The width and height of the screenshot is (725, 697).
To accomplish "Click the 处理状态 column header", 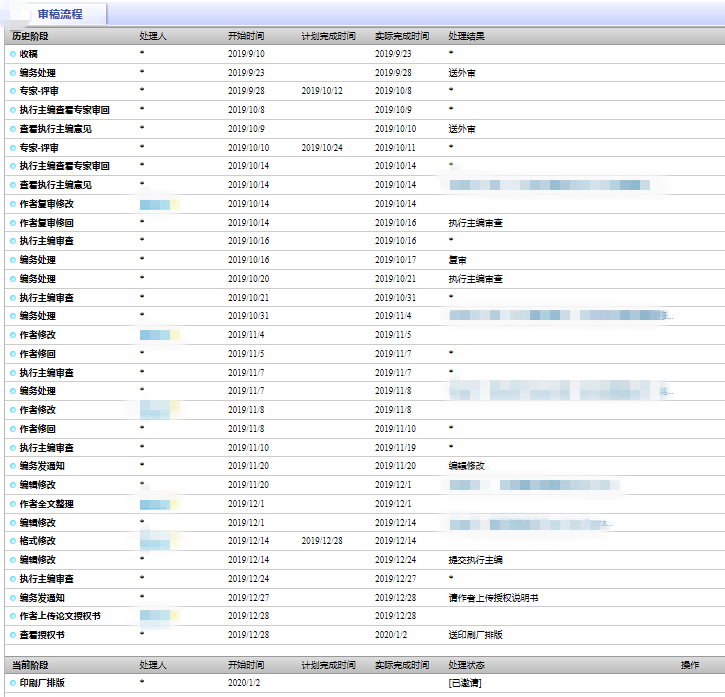I will click(x=466, y=665).
